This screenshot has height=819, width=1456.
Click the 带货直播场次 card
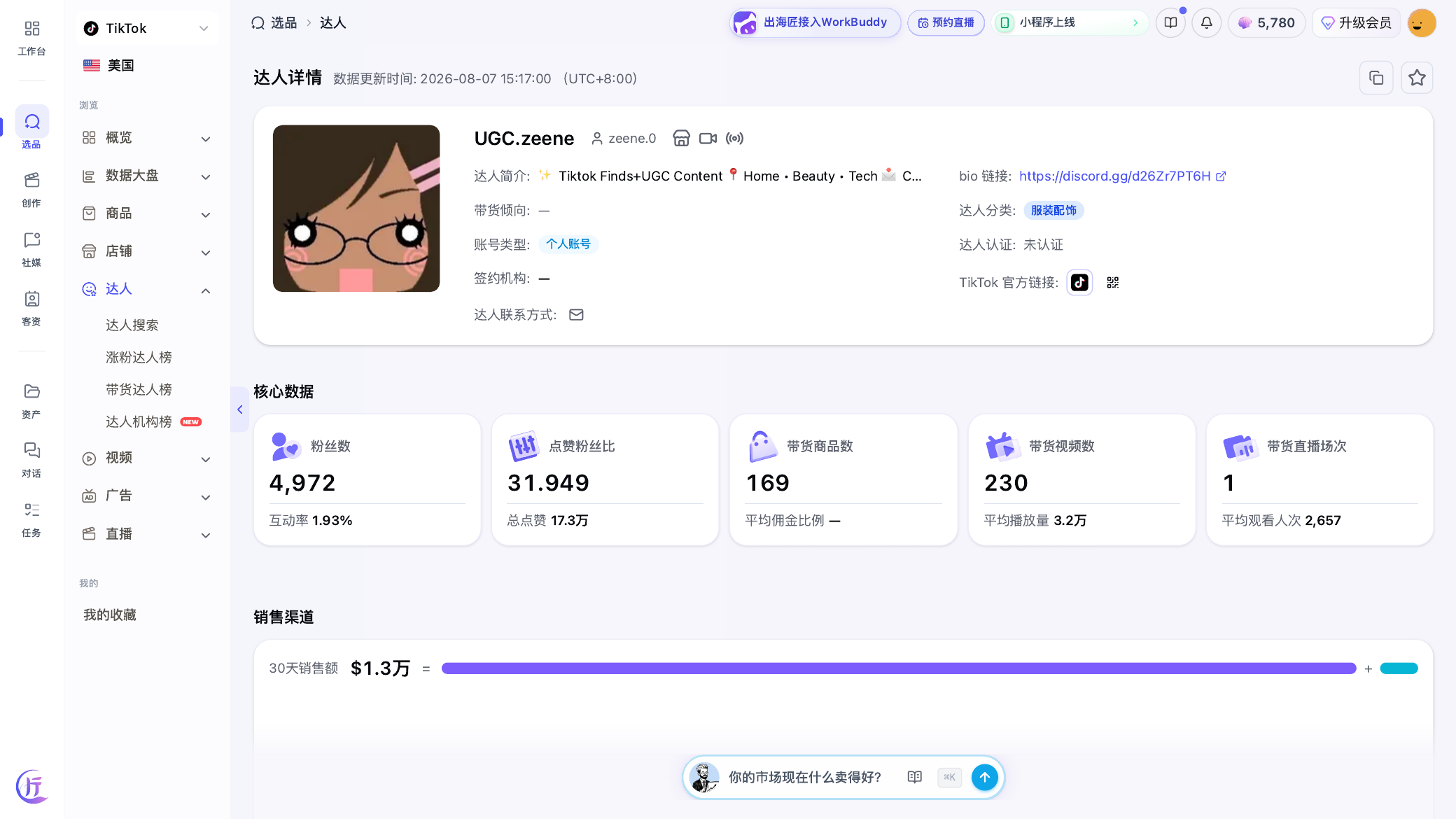point(1319,480)
